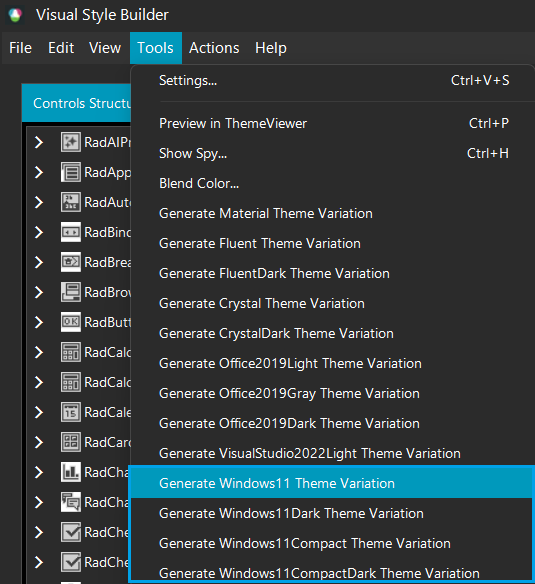Select the RadAut control icon
Image resolution: width=535 pixels, height=584 pixels.
click(71, 202)
